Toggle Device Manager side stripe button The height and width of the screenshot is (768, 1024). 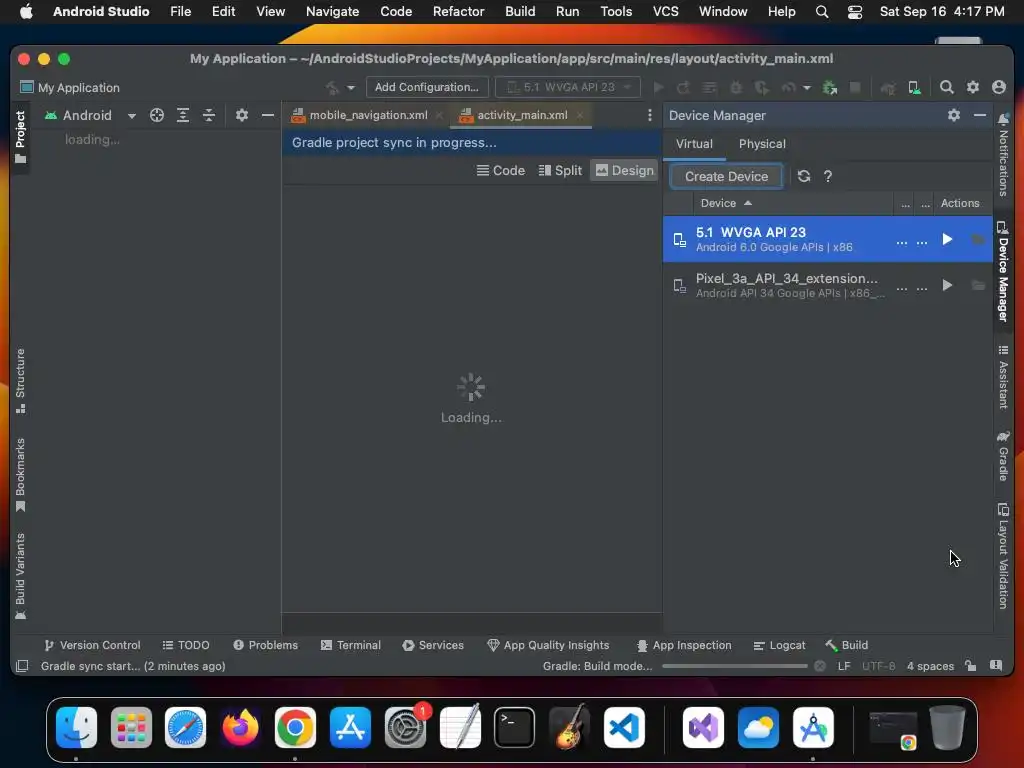point(1004,272)
